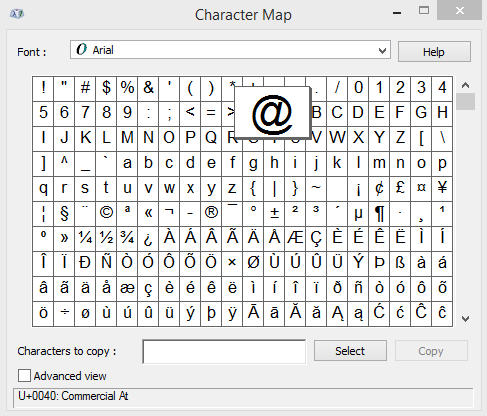Select the digit 0 cell

(358, 88)
